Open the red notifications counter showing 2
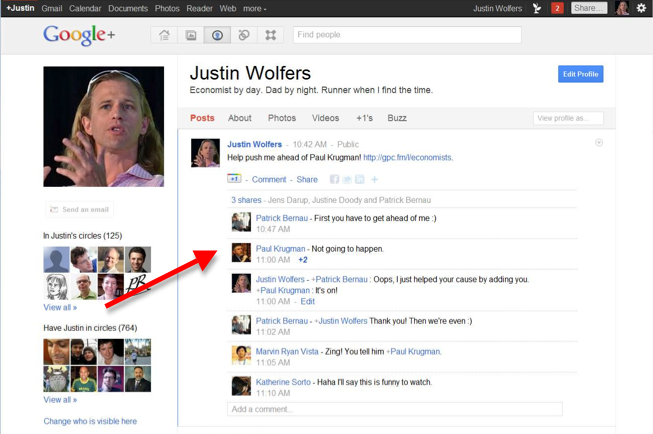Image resolution: width=653 pixels, height=434 pixels. [557, 8]
